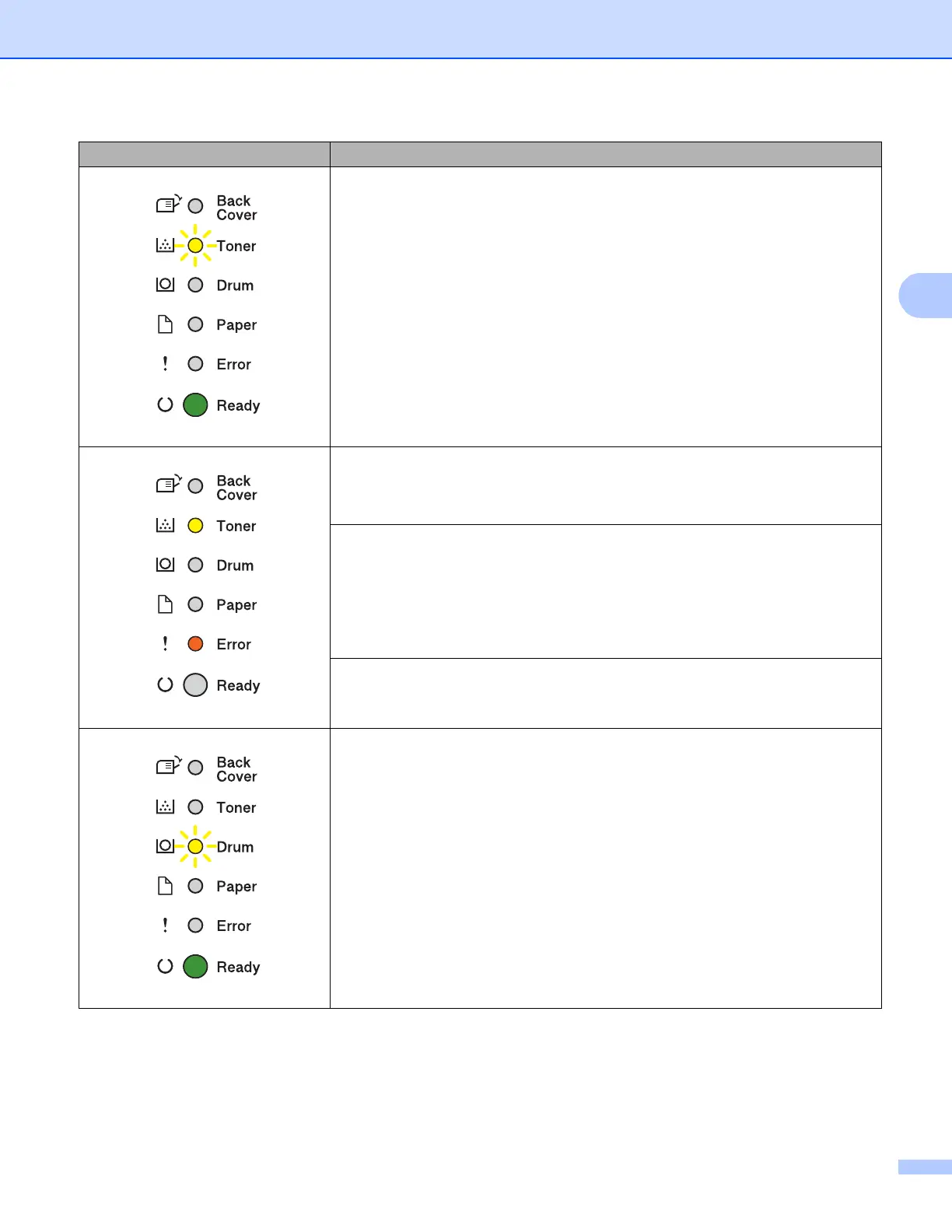Click the Error label next to orange LED

pos(233,644)
